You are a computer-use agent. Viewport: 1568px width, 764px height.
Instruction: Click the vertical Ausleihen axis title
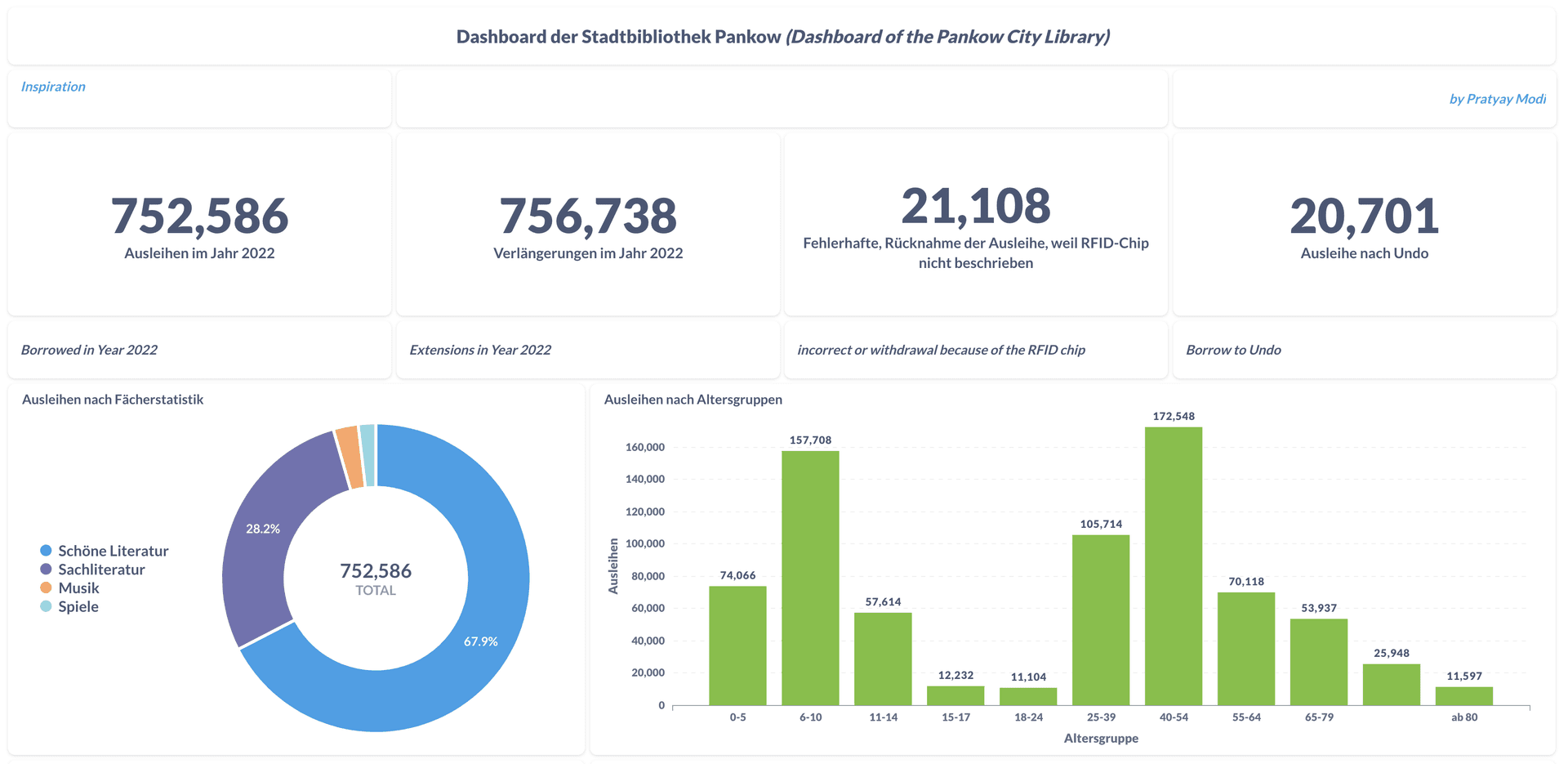pyautogui.click(x=613, y=565)
